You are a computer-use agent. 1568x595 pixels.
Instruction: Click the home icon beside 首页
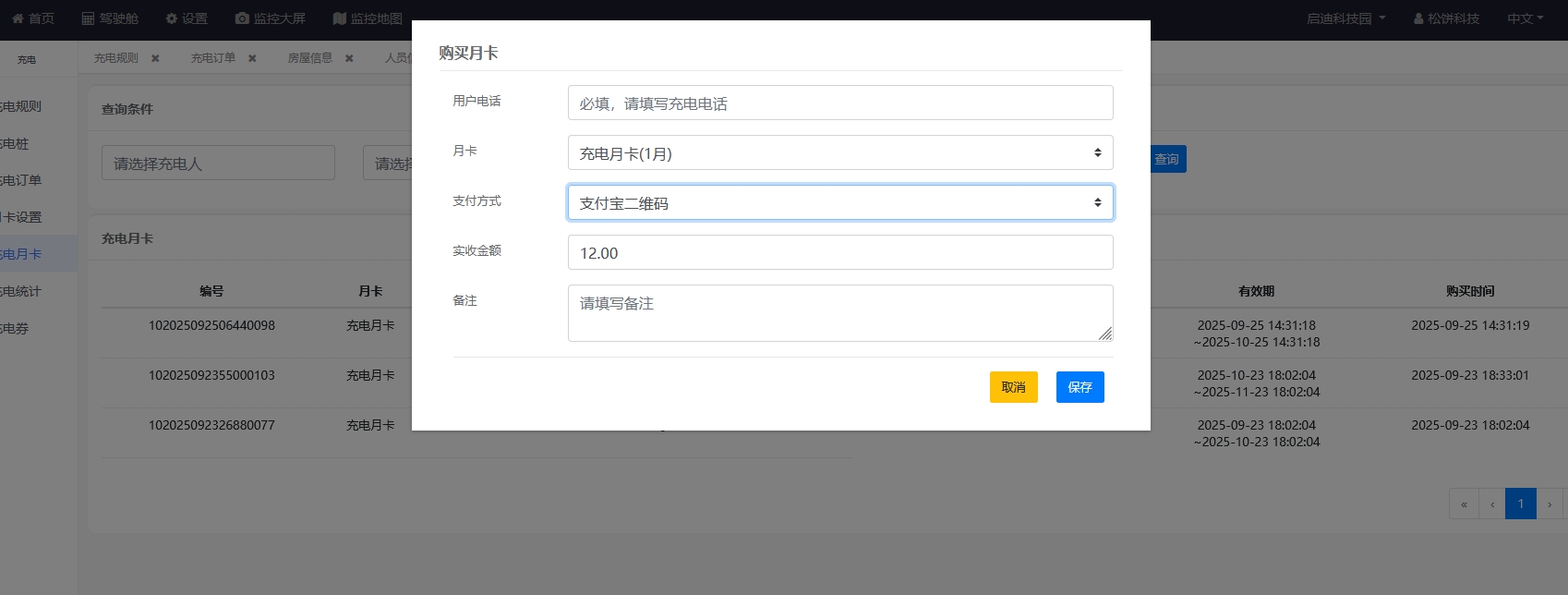click(18, 18)
